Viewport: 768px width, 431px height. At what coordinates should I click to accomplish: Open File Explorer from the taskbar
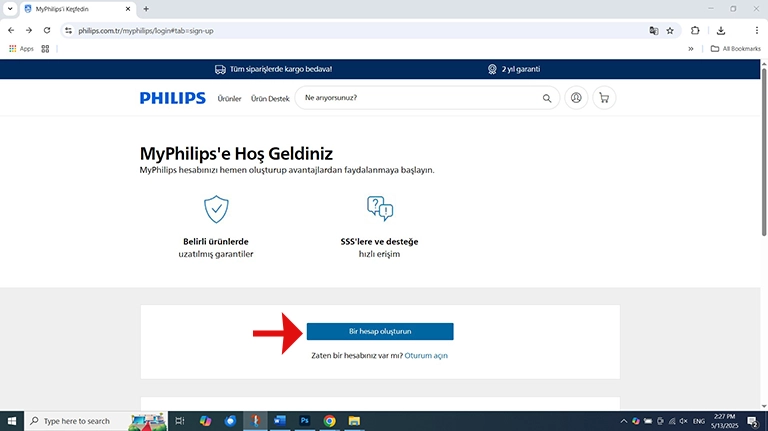(354, 421)
